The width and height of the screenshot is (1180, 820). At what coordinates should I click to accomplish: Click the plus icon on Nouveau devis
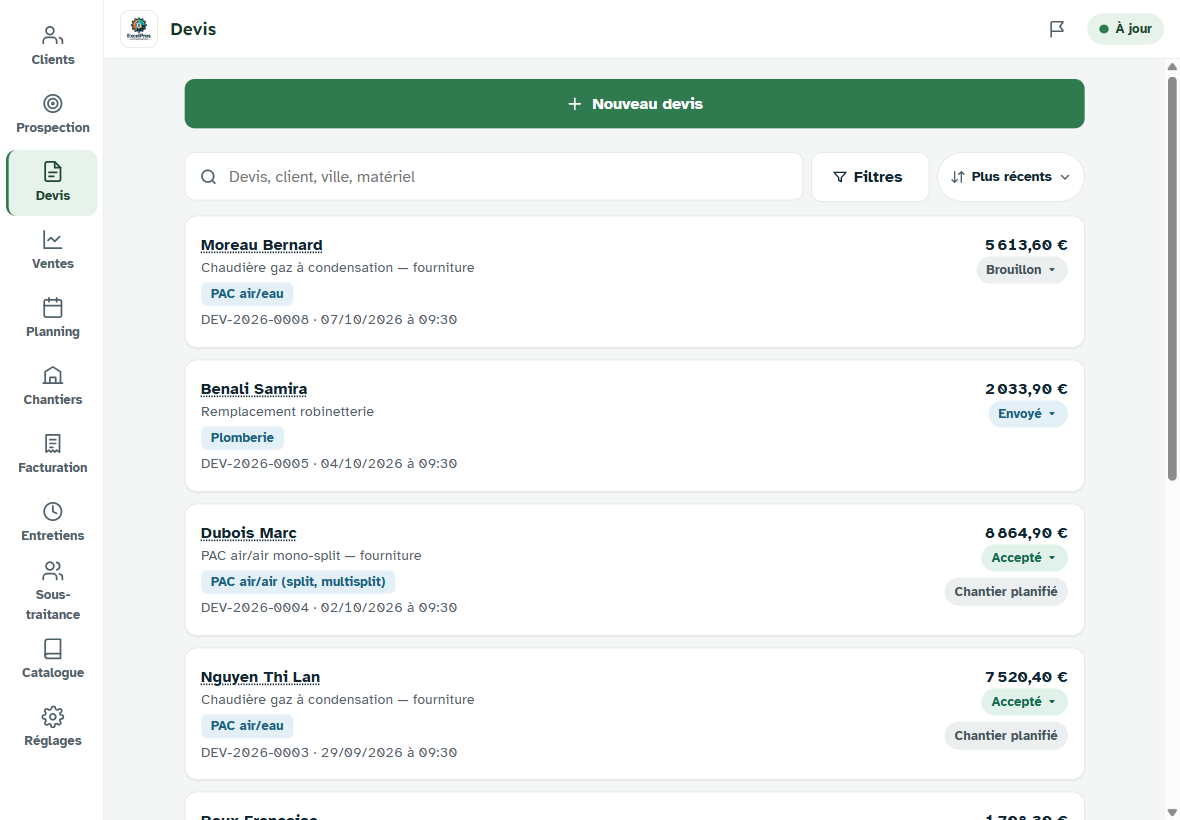click(x=574, y=104)
